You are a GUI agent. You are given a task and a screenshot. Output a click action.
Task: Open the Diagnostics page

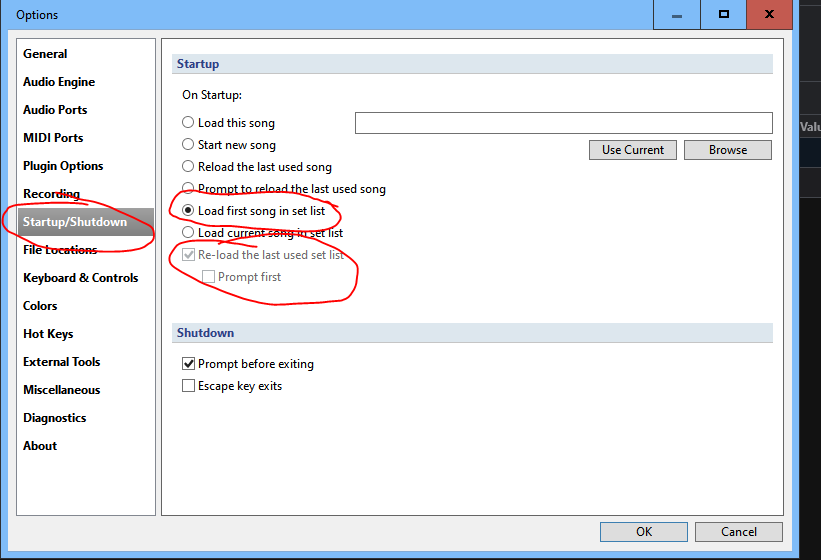(x=54, y=418)
